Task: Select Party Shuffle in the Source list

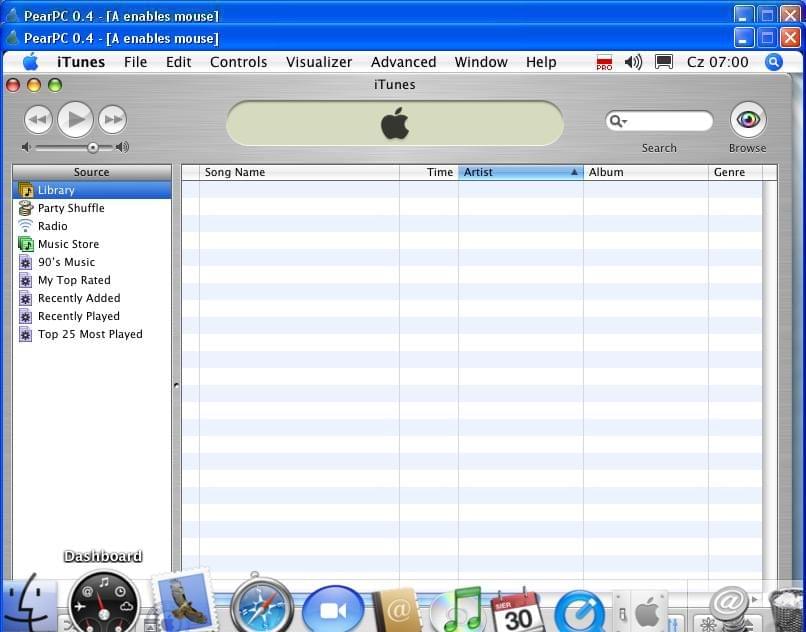Action: tap(92, 208)
